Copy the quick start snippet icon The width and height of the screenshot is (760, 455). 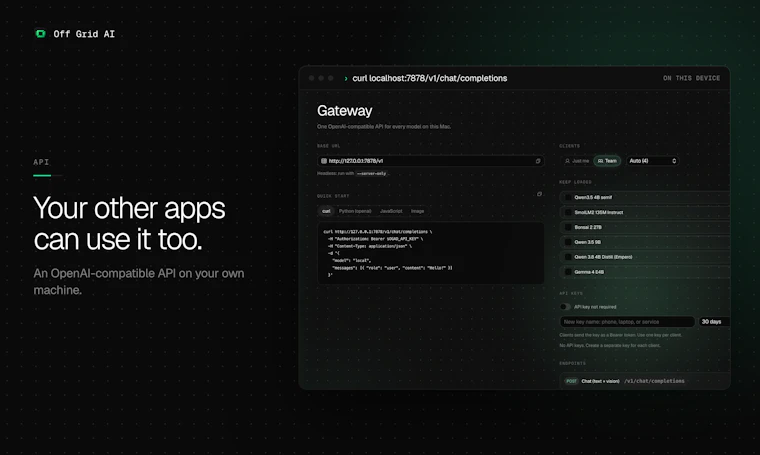(539, 194)
